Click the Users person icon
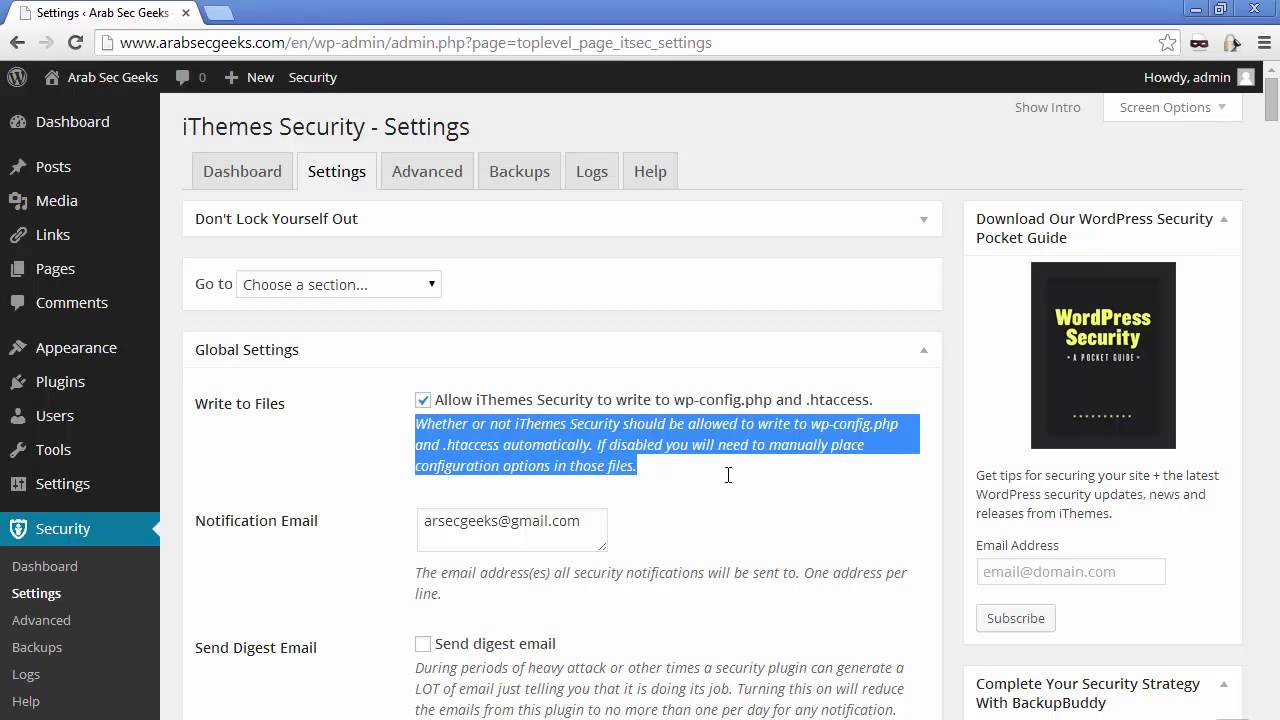 click(18, 415)
